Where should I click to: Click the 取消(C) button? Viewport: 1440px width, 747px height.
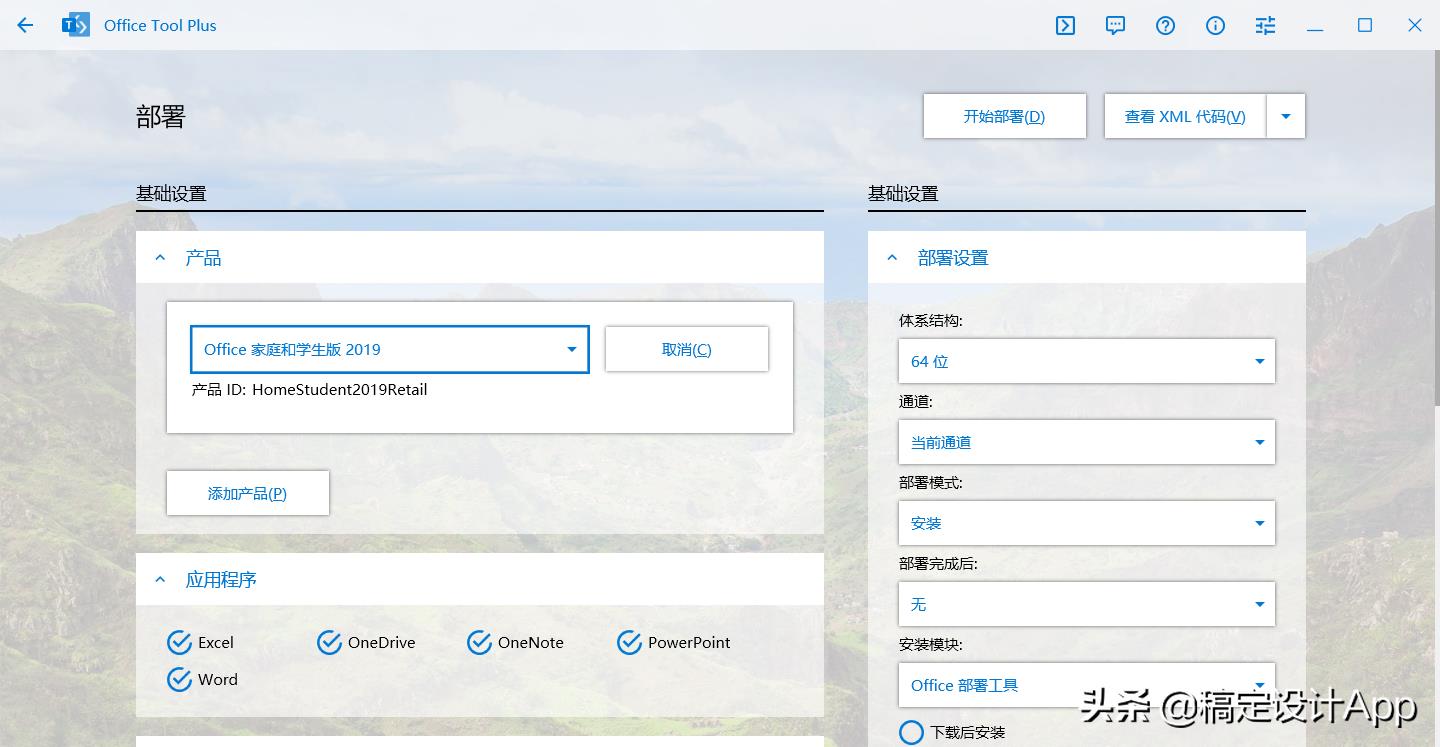coord(687,349)
